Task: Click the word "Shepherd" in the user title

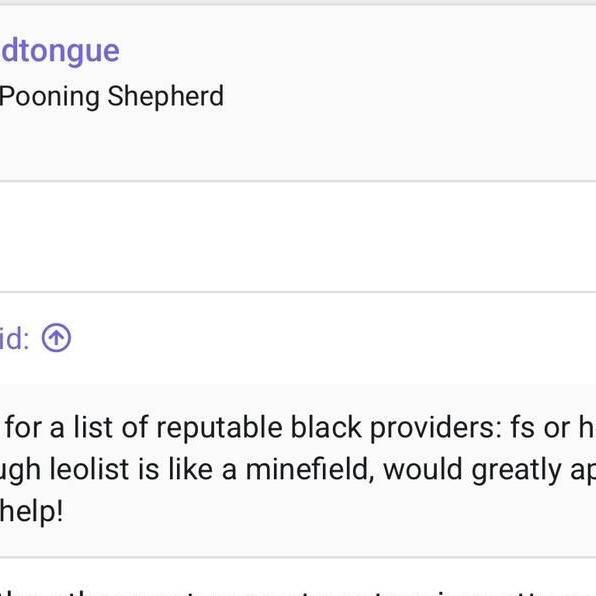Action: 165,96
